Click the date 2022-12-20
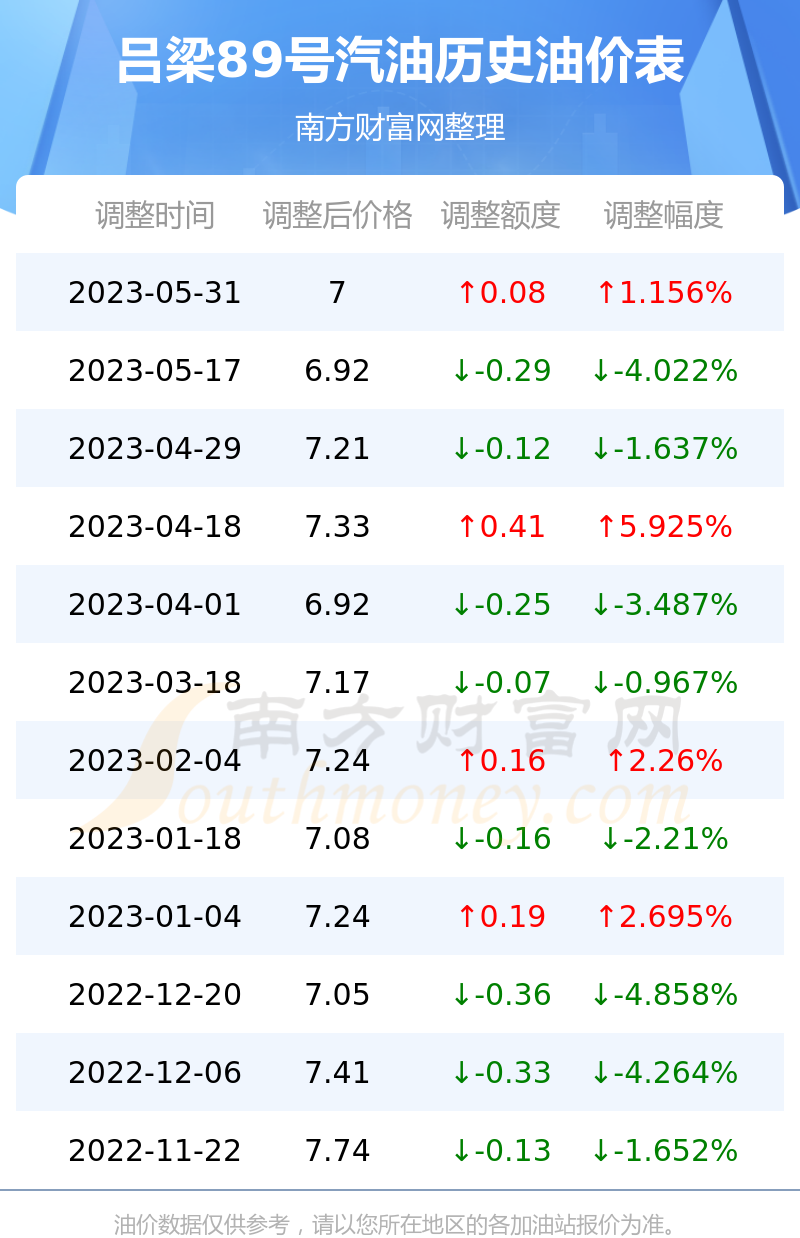The height and width of the screenshot is (1238, 800). 155,995
